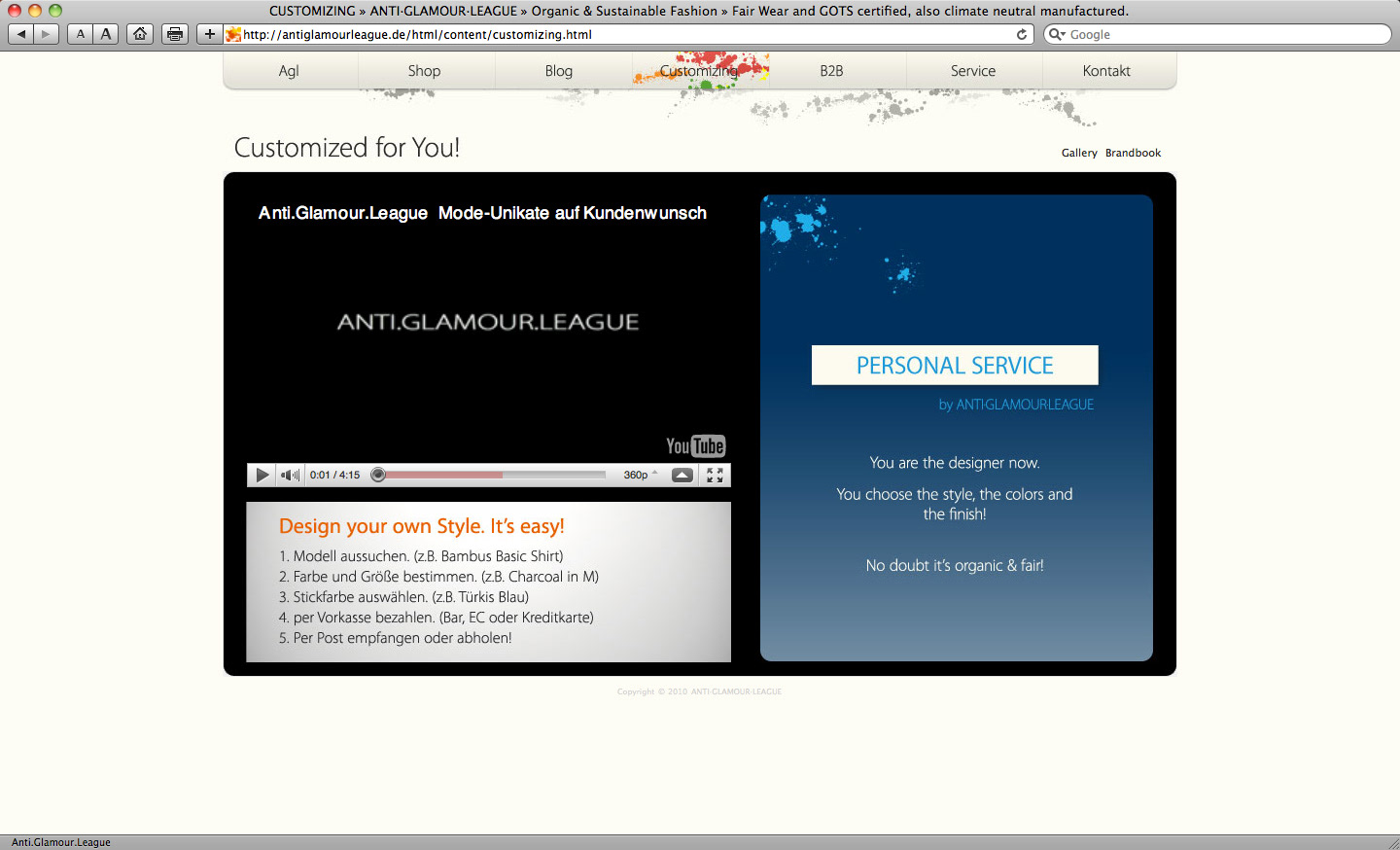Click the YouTube logo on video
This screenshot has width=1400, height=850.
[696, 446]
